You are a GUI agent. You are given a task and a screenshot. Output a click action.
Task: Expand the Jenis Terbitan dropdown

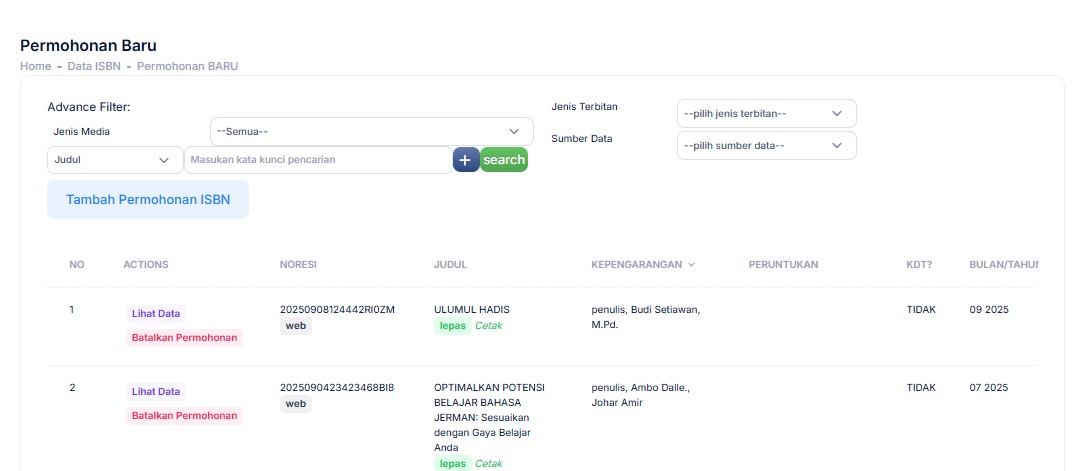[766, 114]
